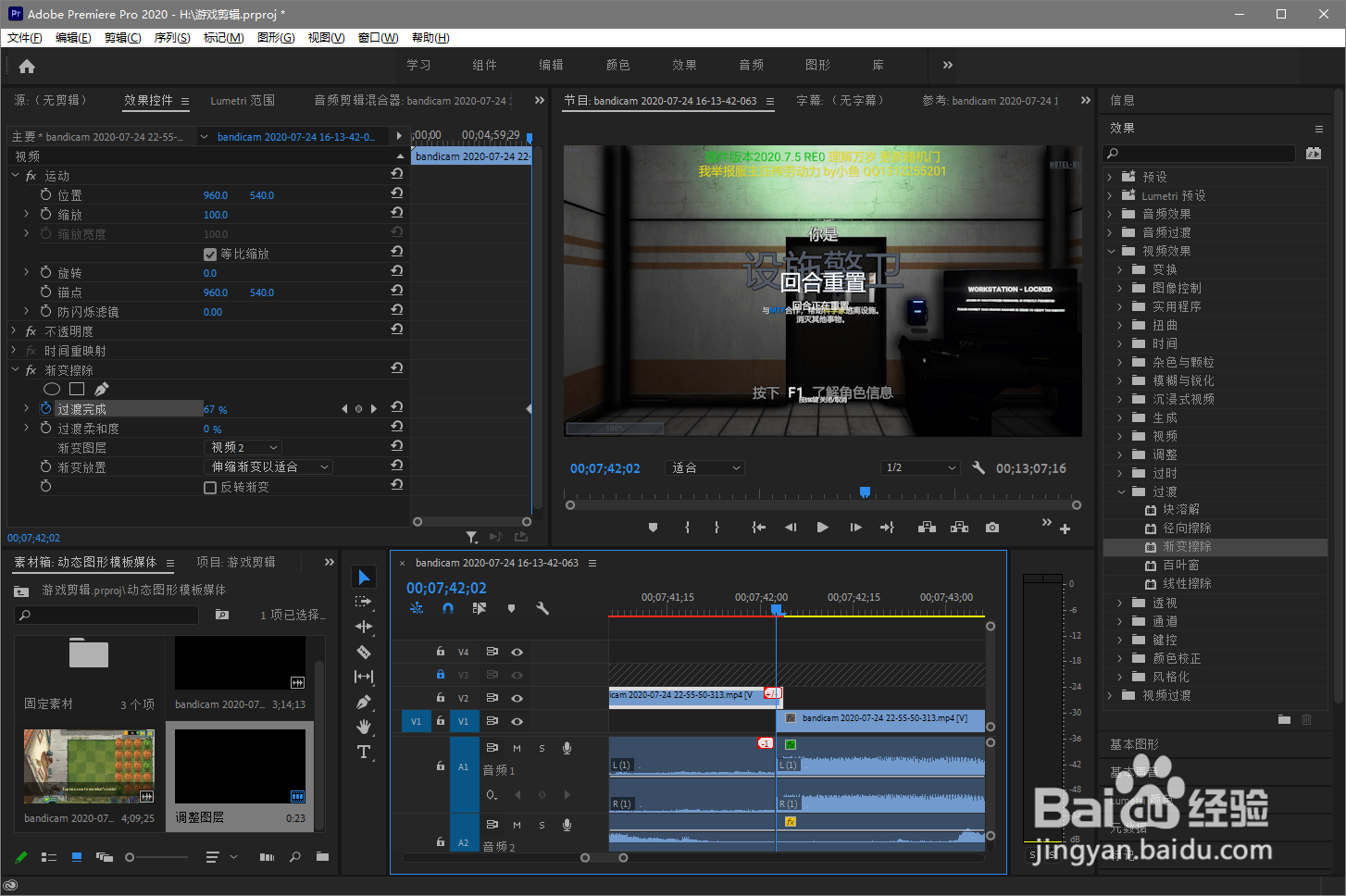The width and height of the screenshot is (1346, 896).
Task: Toggle V2 track output eye
Action: pyautogui.click(x=517, y=698)
